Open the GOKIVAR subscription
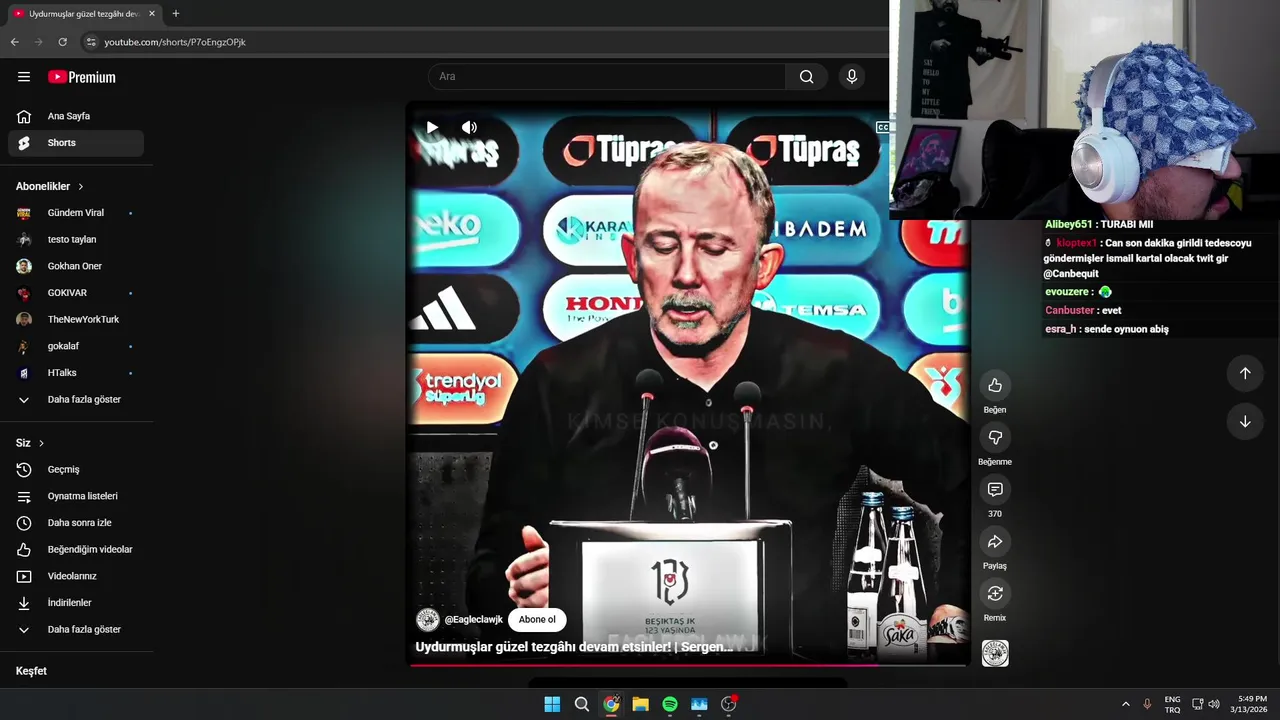 coord(76,293)
